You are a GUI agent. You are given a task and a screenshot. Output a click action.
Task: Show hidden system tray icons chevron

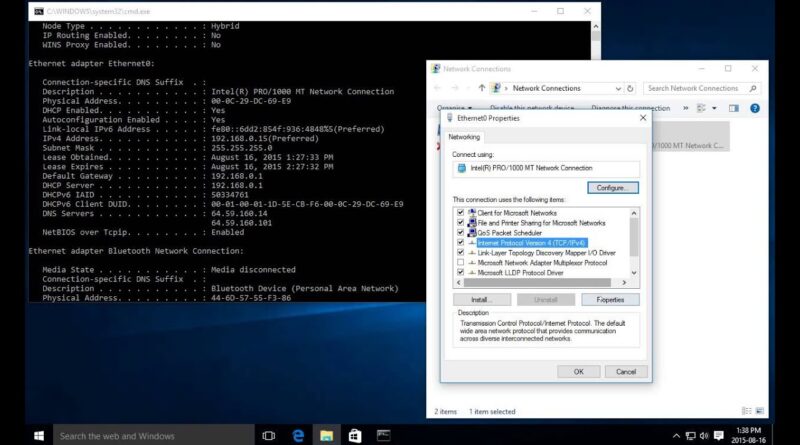tap(676, 435)
